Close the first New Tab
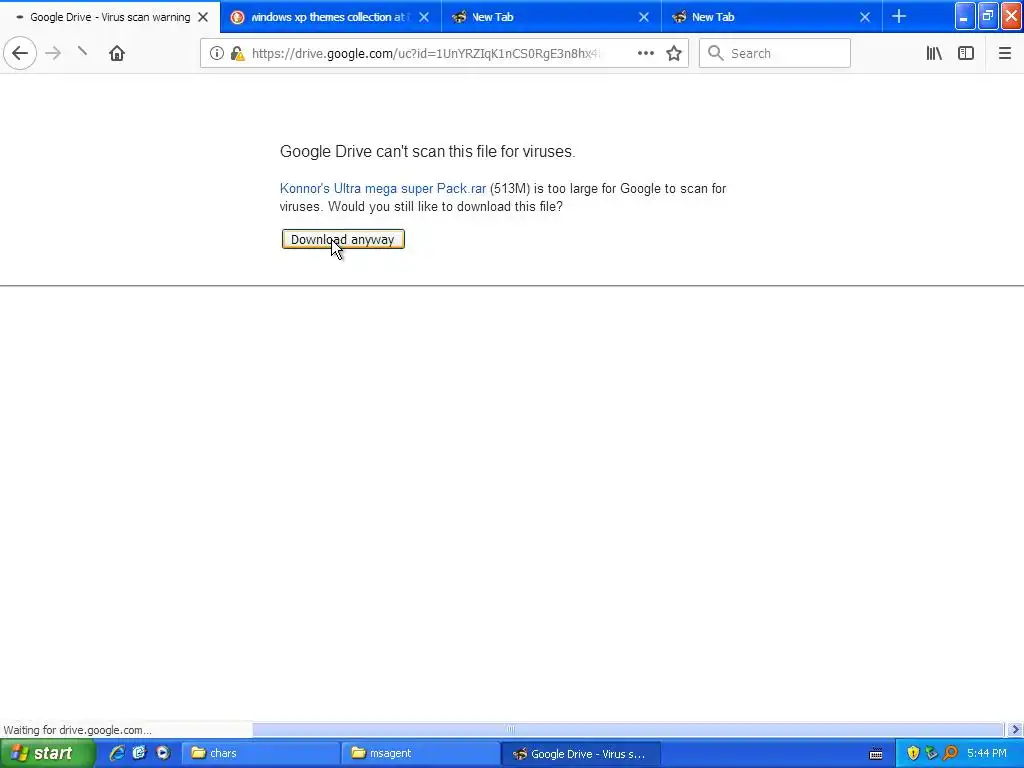 (644, 17)
